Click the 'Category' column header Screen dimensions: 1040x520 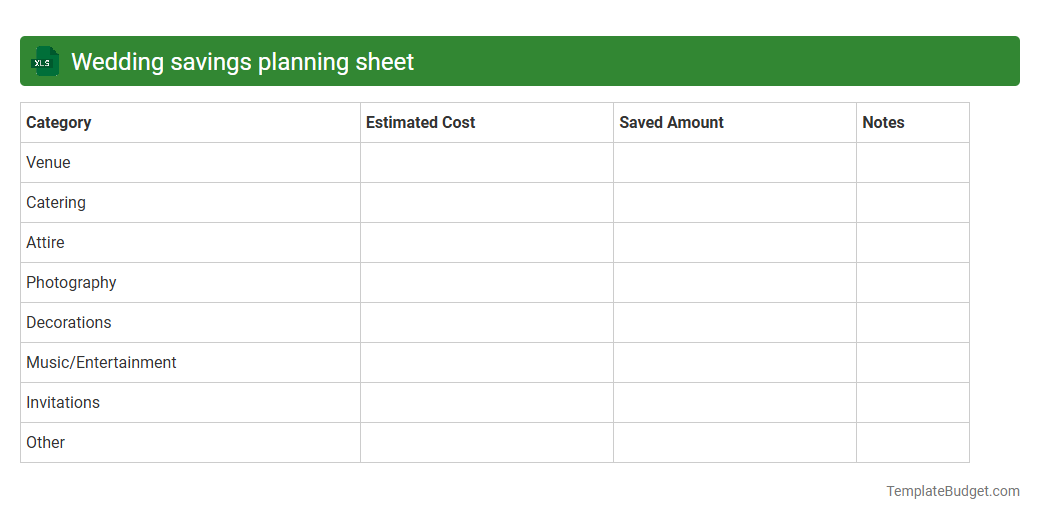[190, 123]
